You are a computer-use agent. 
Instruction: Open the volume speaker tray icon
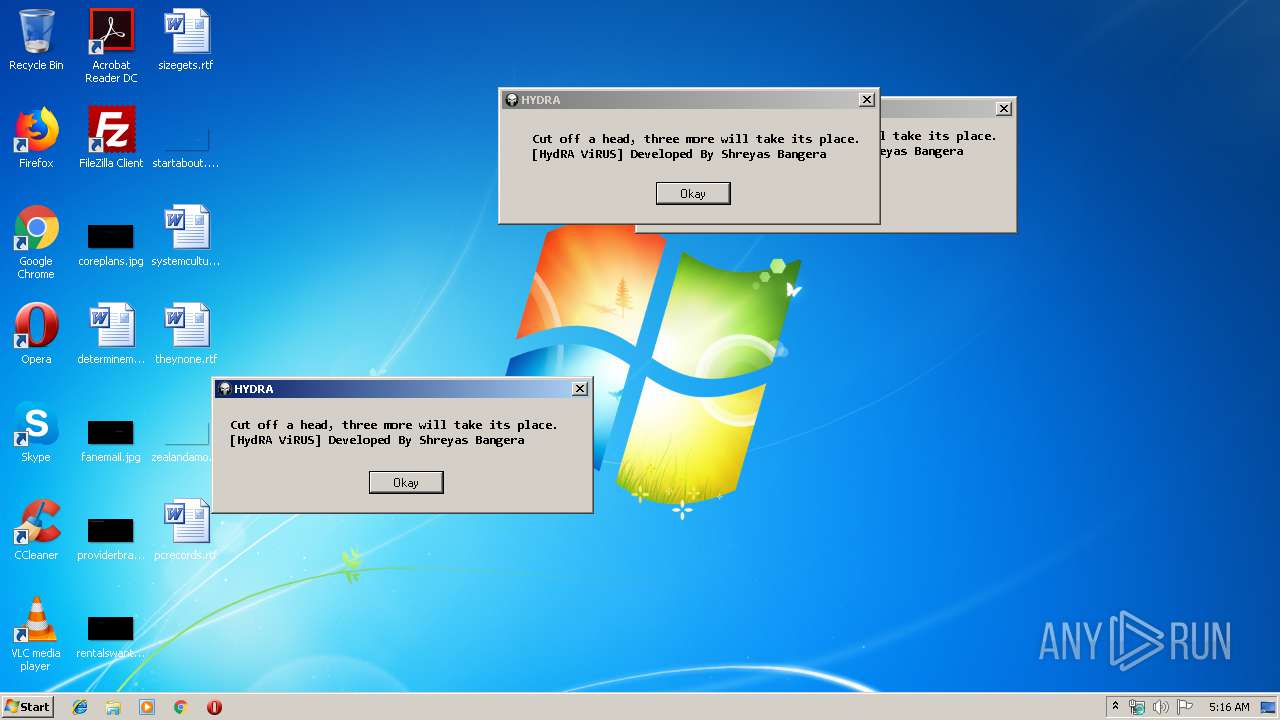(x=1160, y=707)
